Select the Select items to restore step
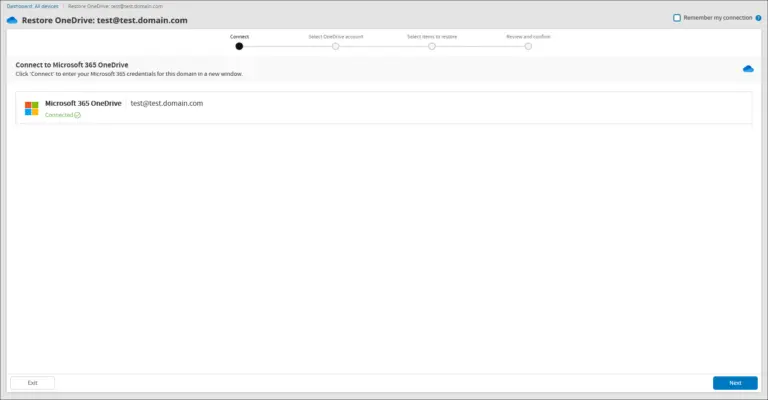Viewport: 768px width, 400px height. 432,46
